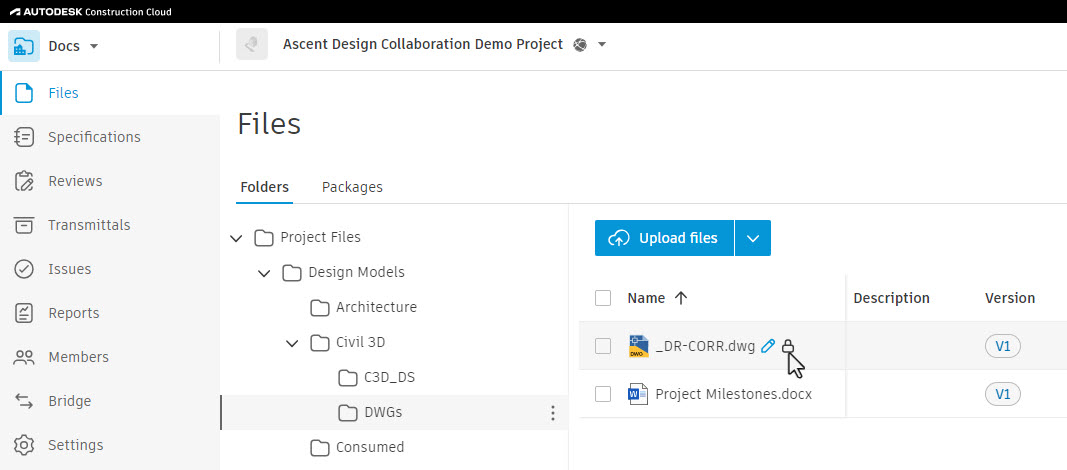Click the pencil edit icon on _DR-CORR.dwg
Viewport: 1067px width, 470px height.
click(768, 346)
